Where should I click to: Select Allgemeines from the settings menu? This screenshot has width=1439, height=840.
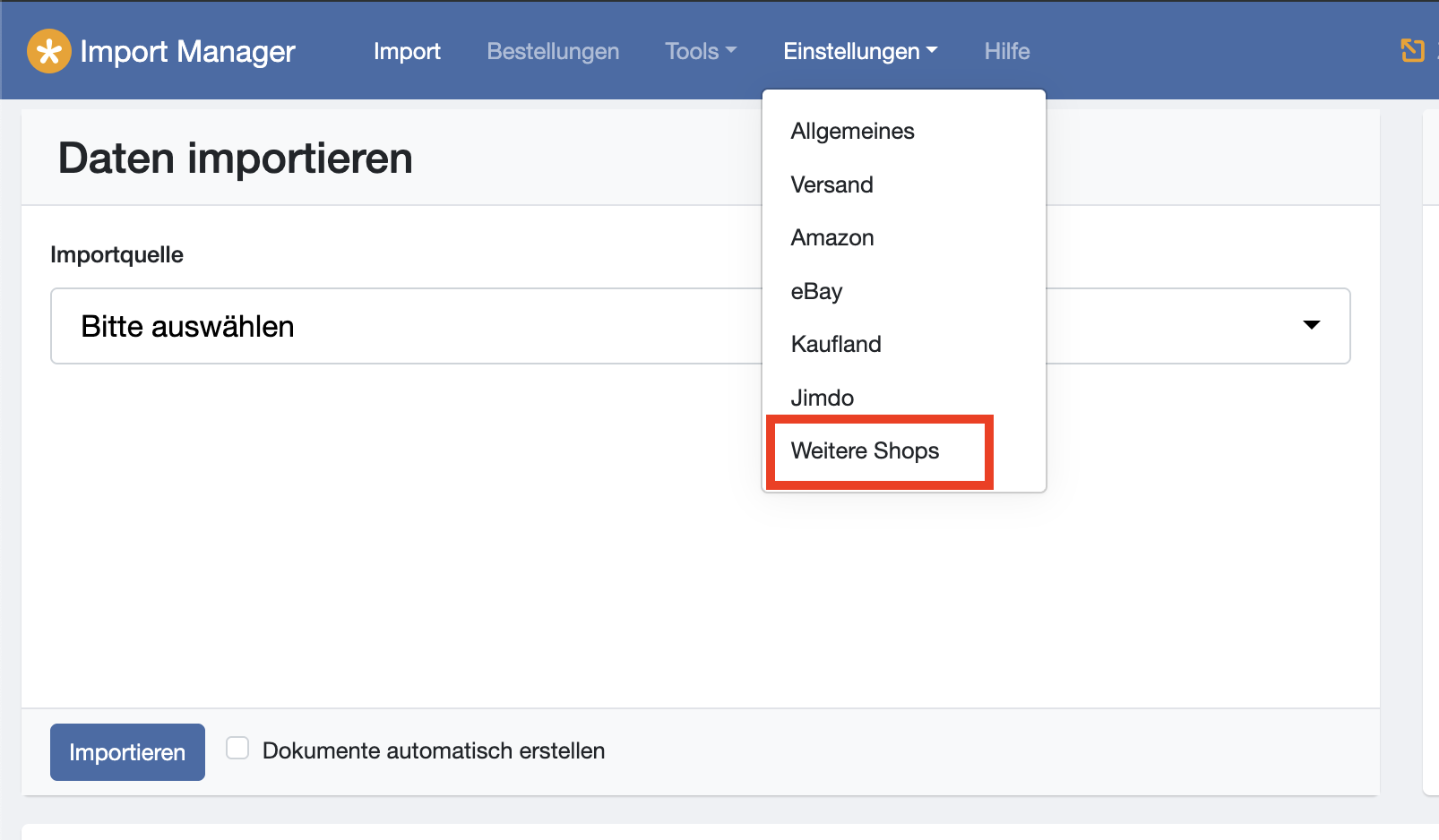click(x=852, y=132)
